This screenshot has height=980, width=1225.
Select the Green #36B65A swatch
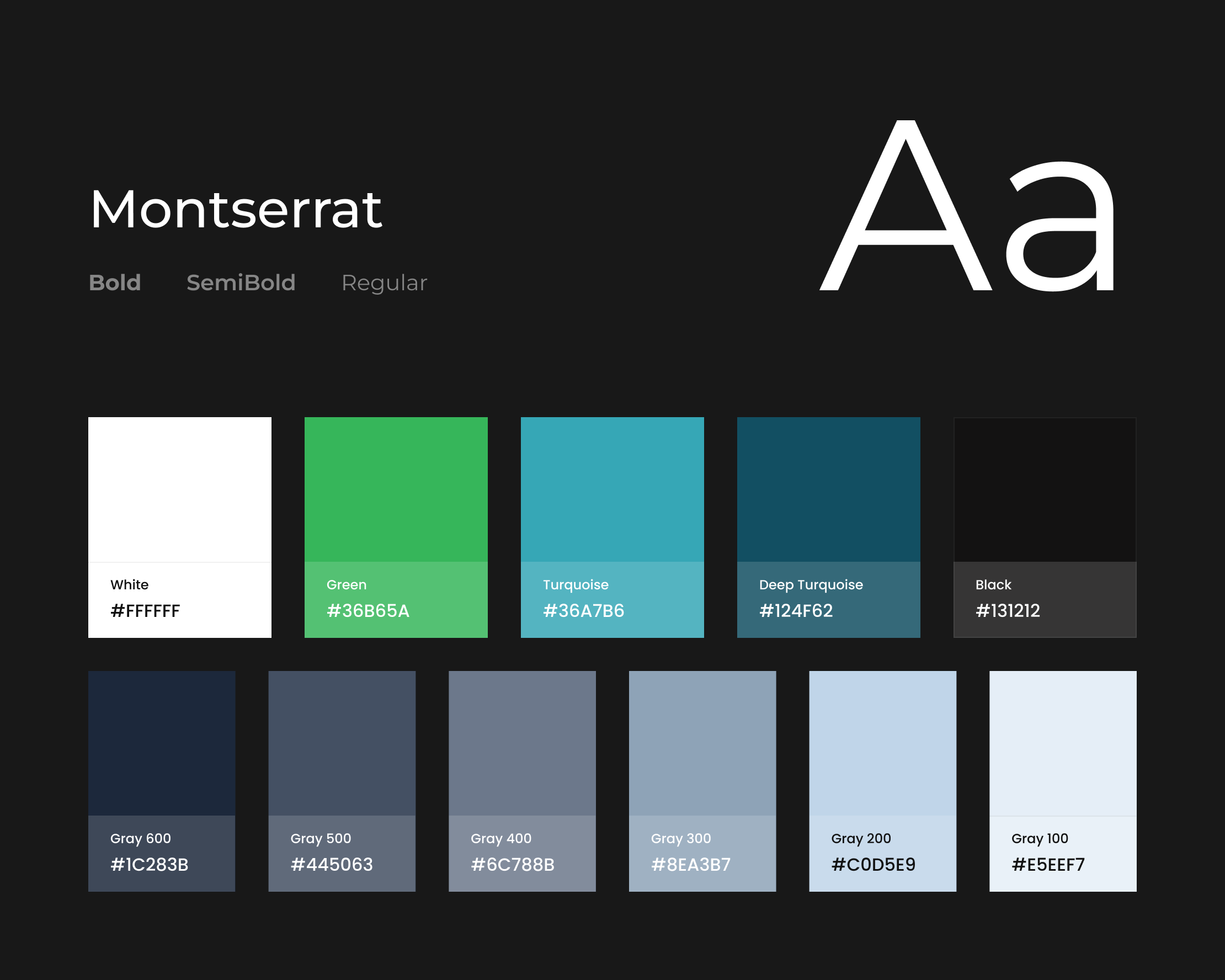coord(396,489)
